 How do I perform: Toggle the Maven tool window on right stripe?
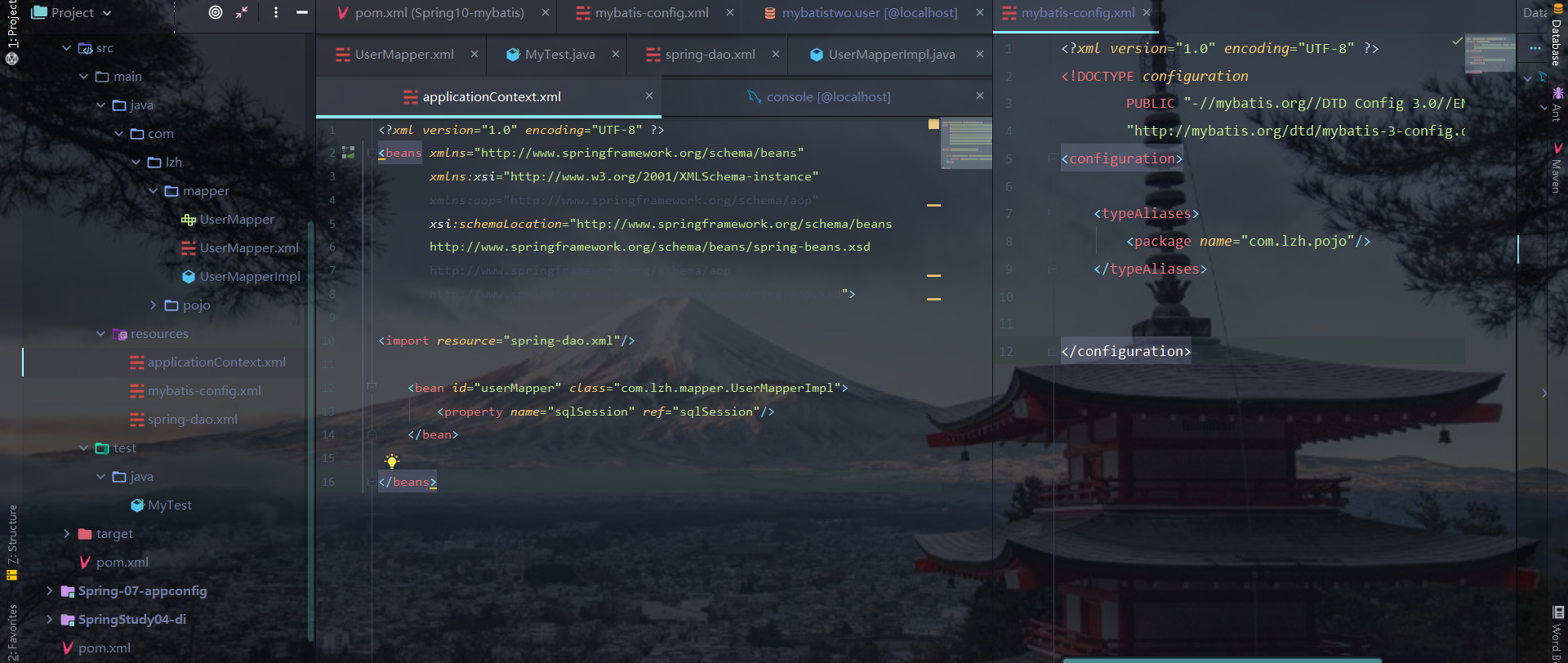click(x=1557, y=168)
